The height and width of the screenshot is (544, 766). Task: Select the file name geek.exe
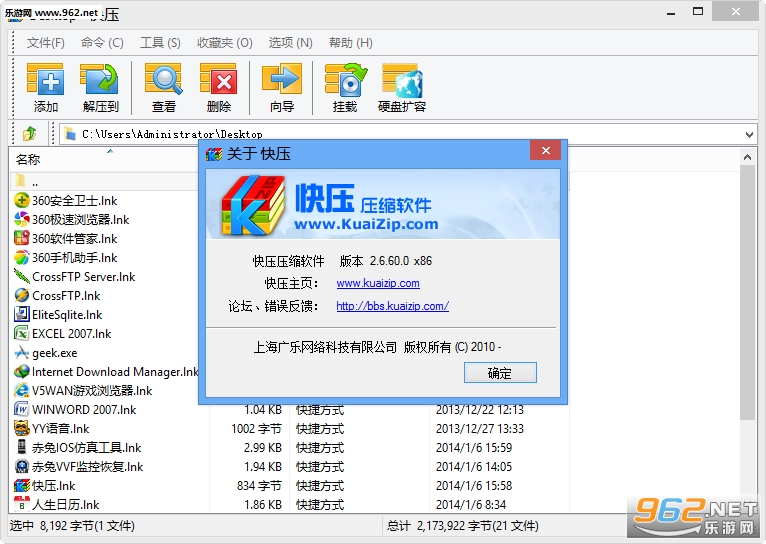point(55,353)
